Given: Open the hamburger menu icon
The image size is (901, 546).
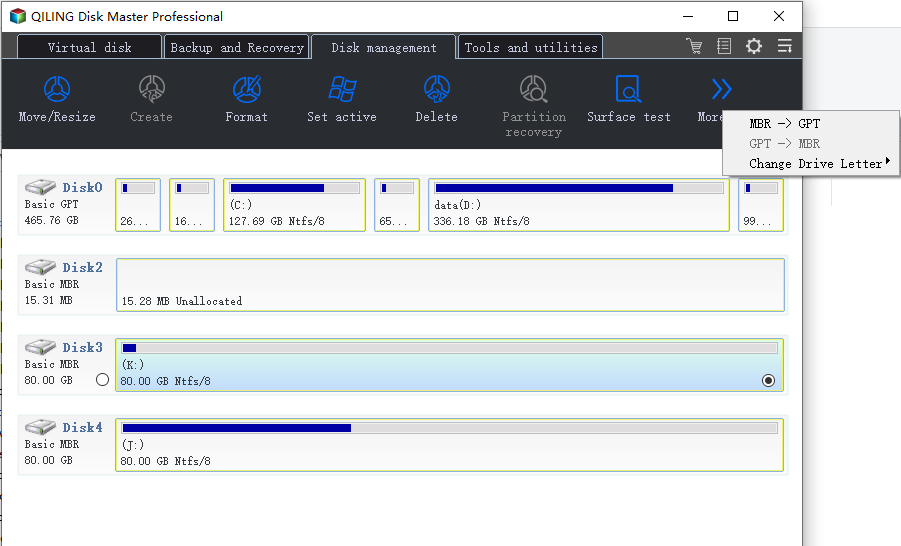Looking at the screenshot, I should (784, 46).
